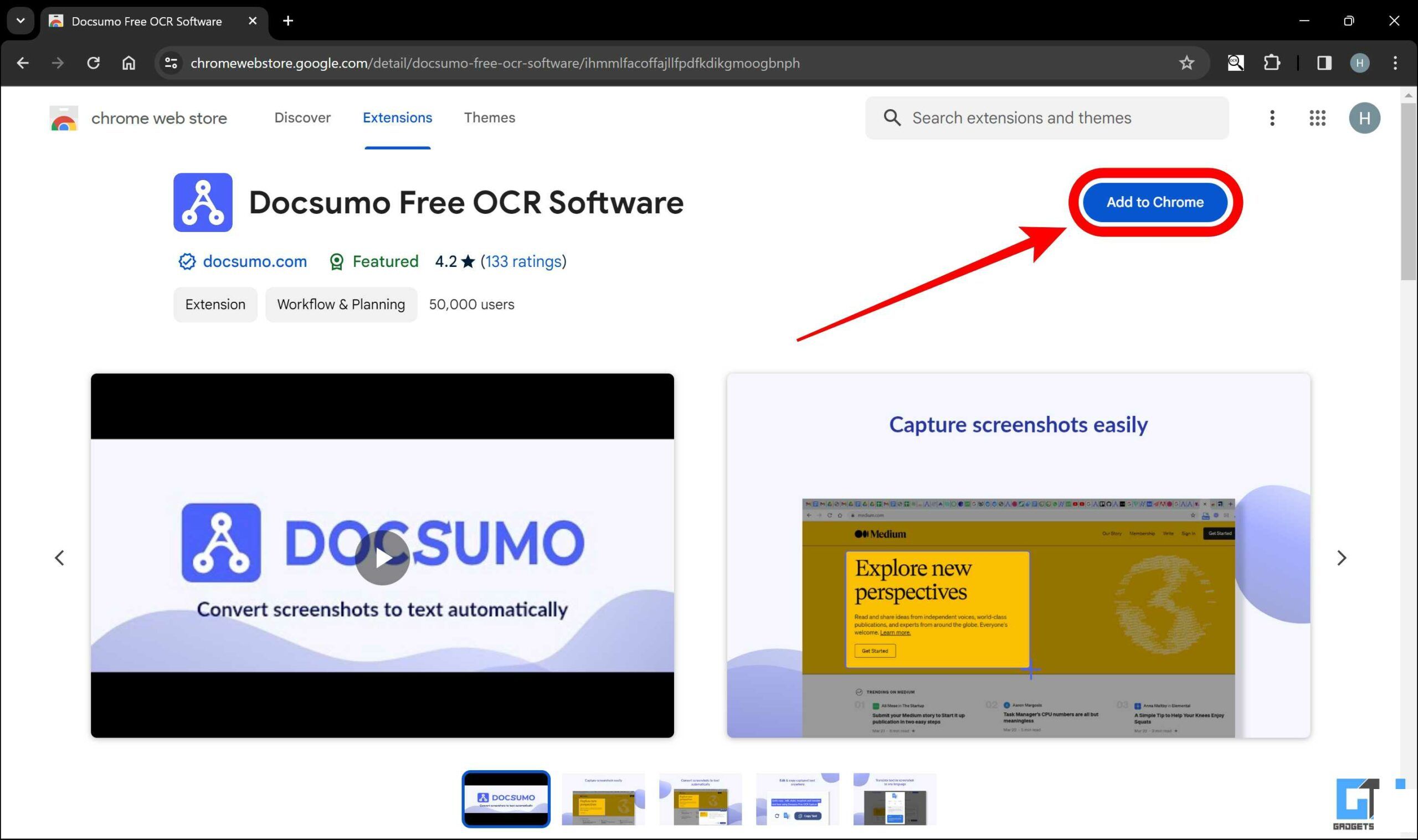Expand the Chrome apps grid menu

tap(1318, 118)
